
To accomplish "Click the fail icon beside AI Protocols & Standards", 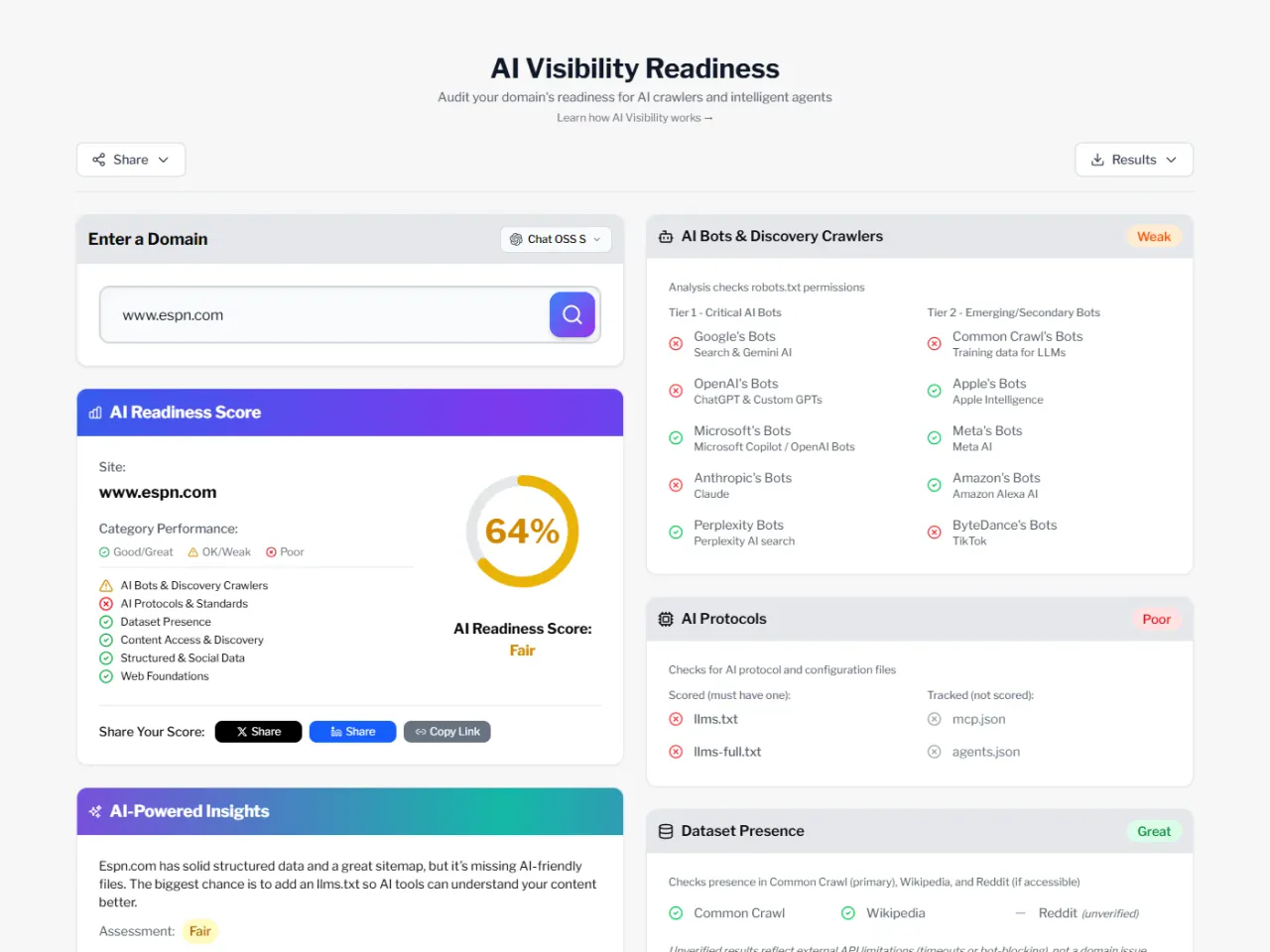I will [x=106, y=604].
